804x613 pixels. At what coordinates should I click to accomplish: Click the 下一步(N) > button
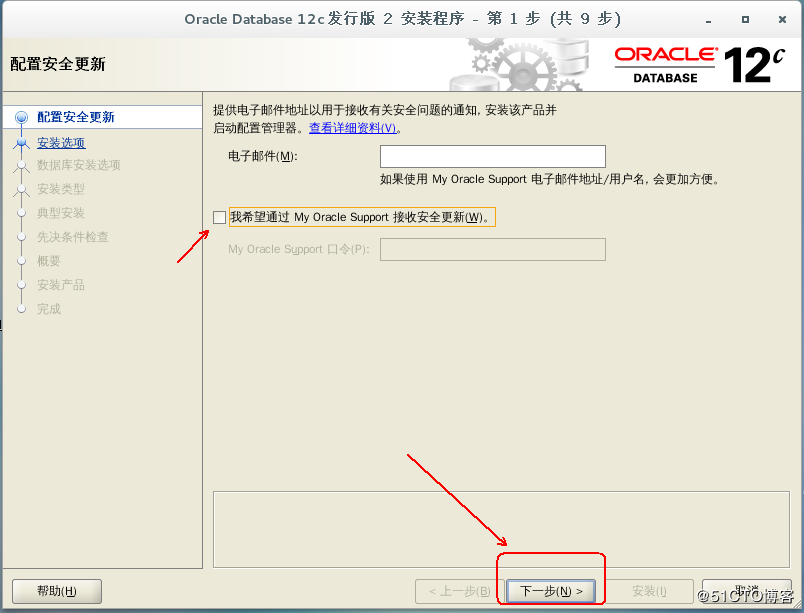click(x=551, y=591)
